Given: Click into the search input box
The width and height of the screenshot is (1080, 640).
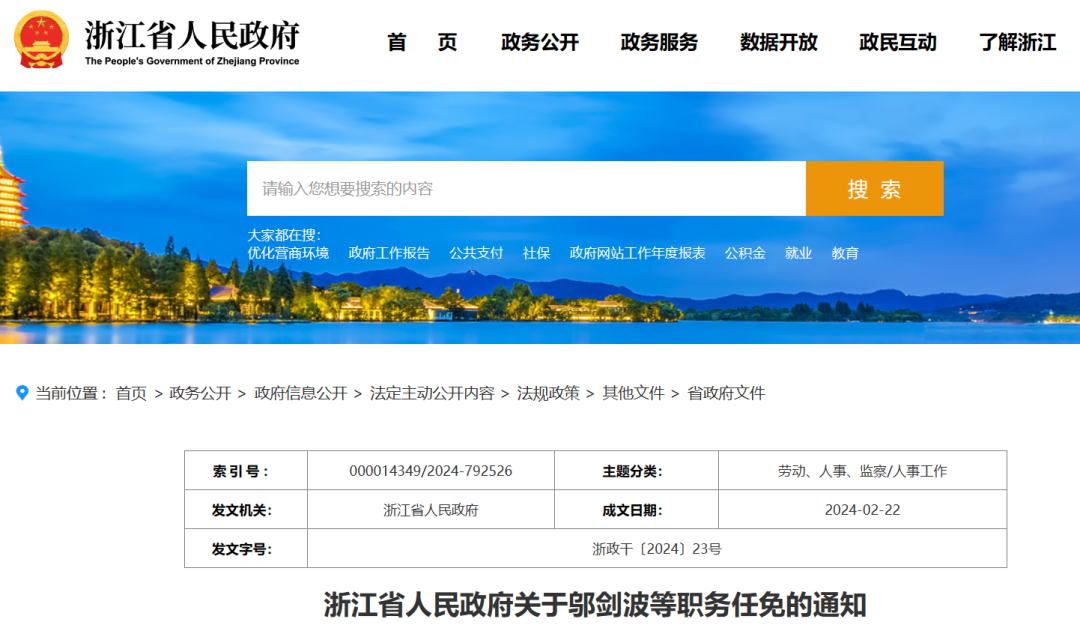Looking at the screenshot, I should (x=526, y=189).
